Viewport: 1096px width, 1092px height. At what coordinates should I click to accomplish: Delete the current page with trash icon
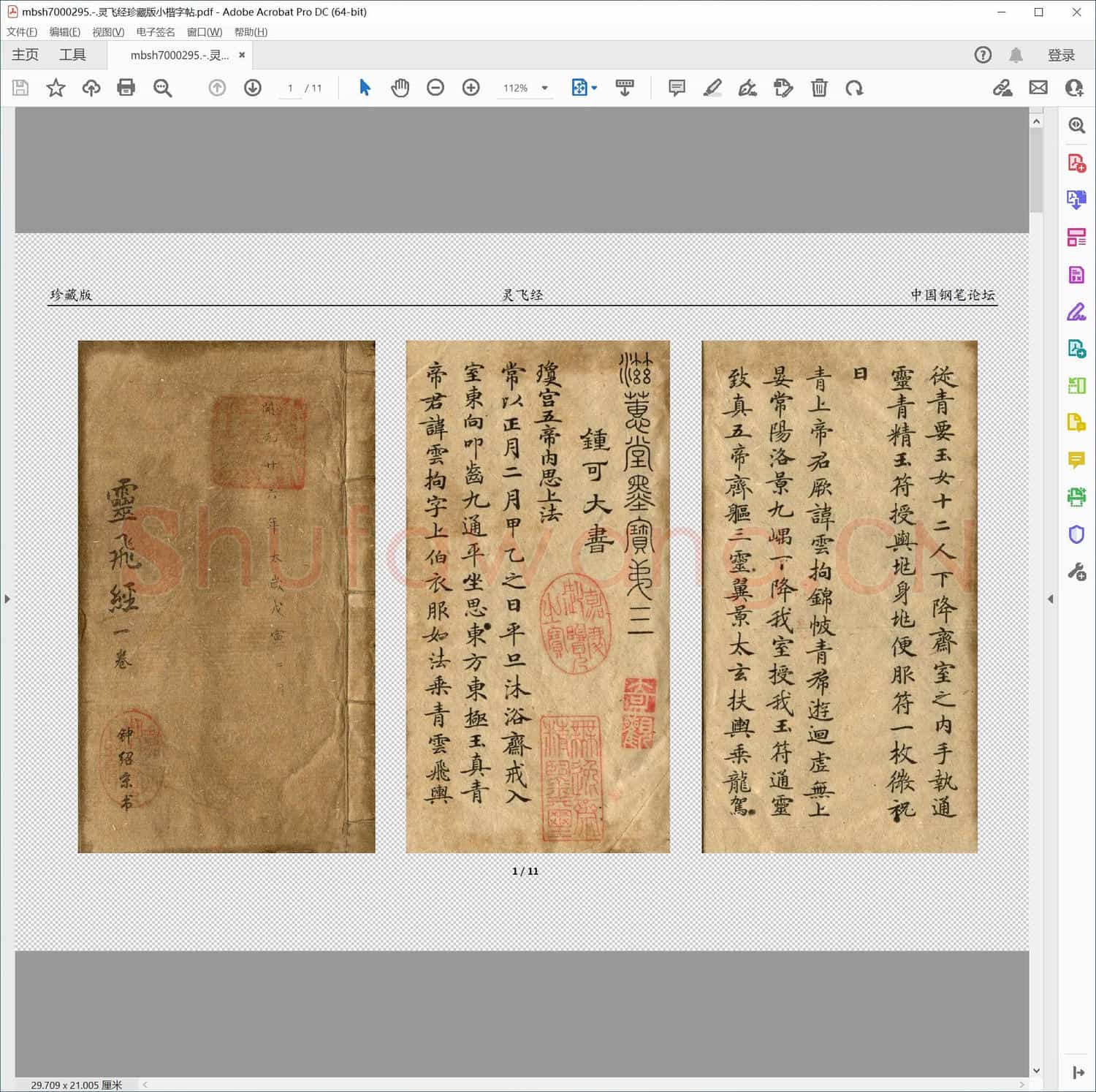pyautogui.click(x=819, y=88)
